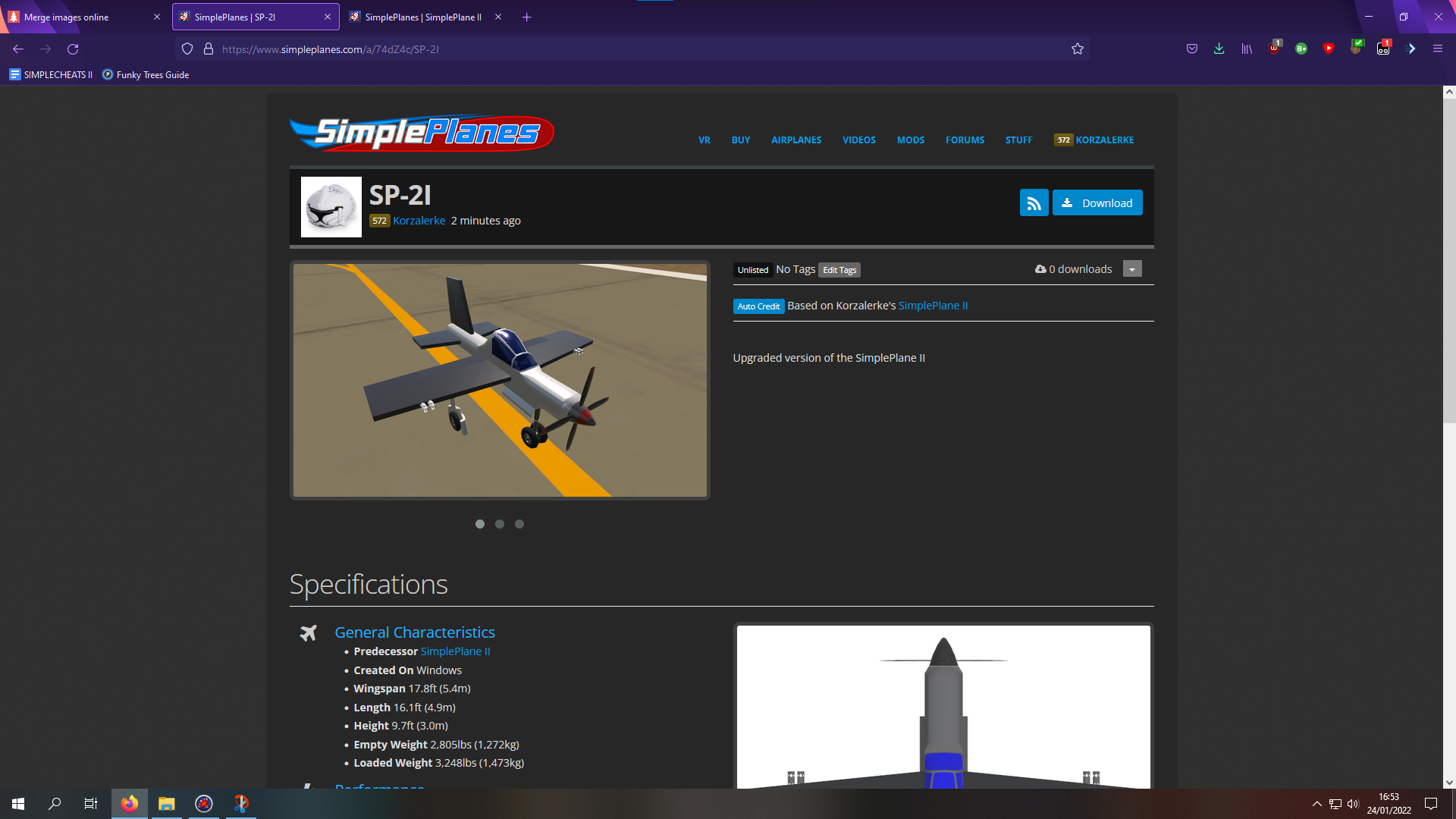Viewport: 1456px width, 819px height.
Task: Click the Auto Credit badge
Action: [758, 306]
